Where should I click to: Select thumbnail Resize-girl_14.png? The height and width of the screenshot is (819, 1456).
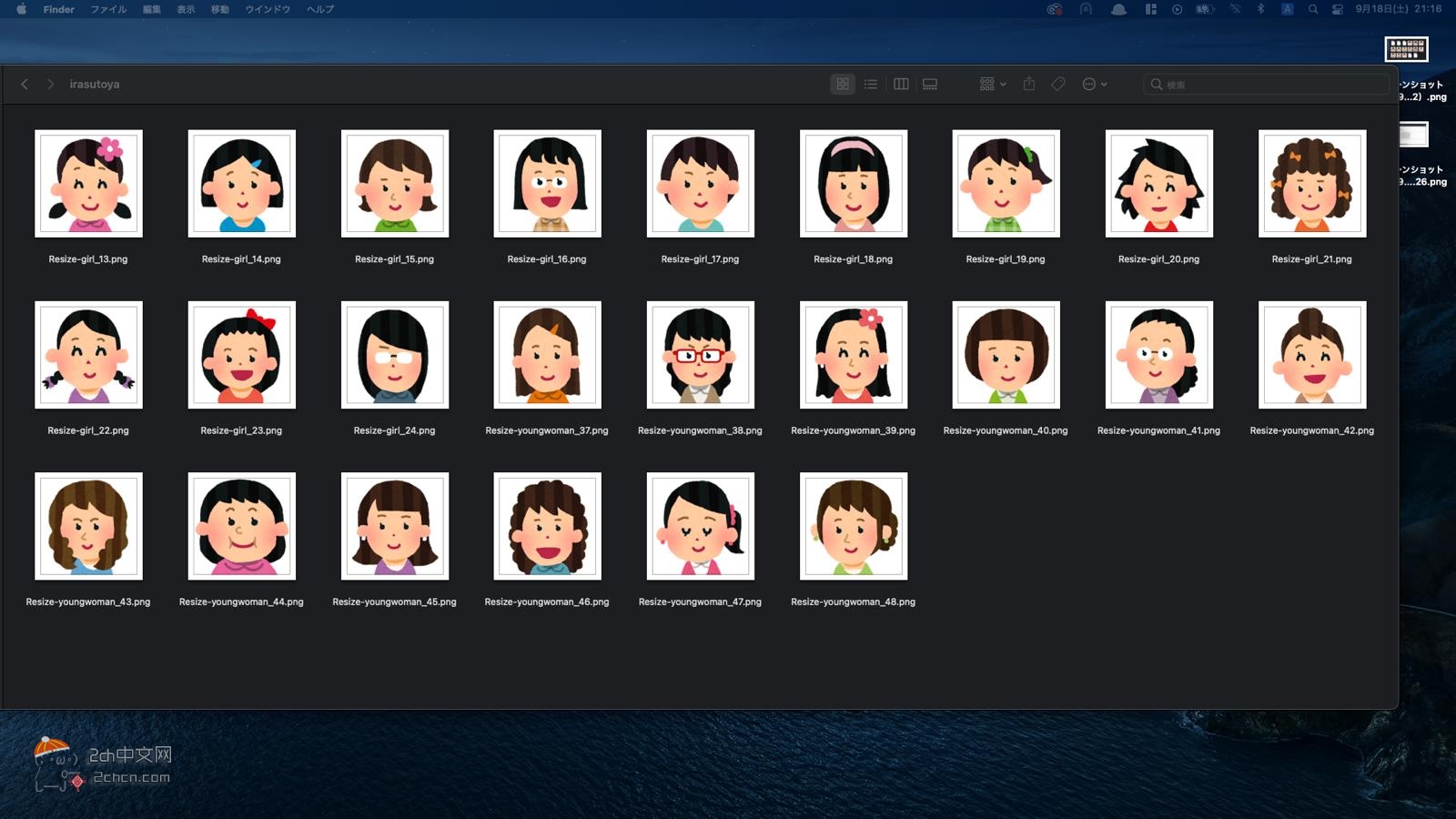coord(241,184)
